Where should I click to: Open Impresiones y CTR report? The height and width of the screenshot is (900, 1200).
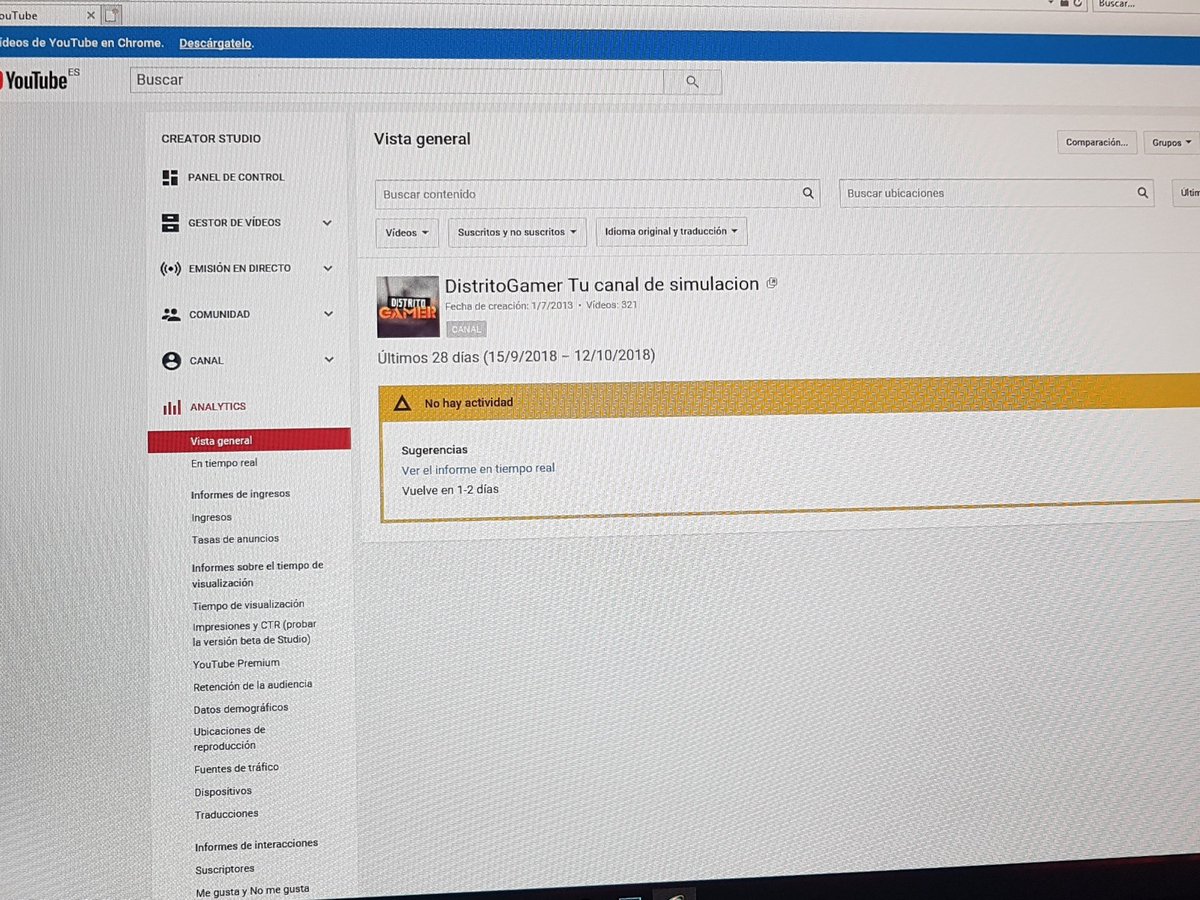254,633
